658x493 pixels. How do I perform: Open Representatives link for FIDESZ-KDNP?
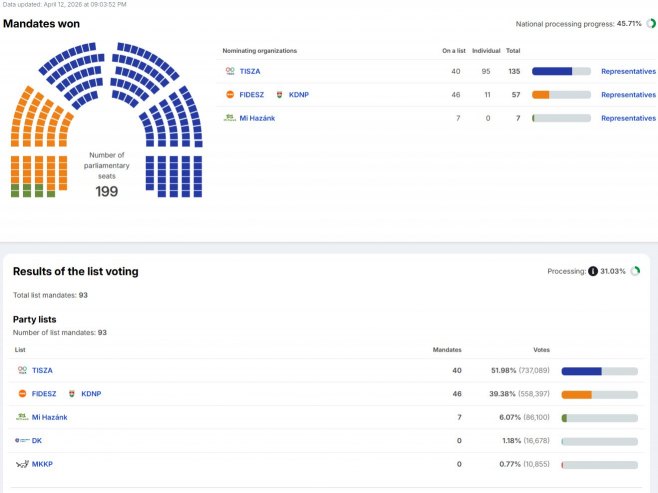[628, 95]
